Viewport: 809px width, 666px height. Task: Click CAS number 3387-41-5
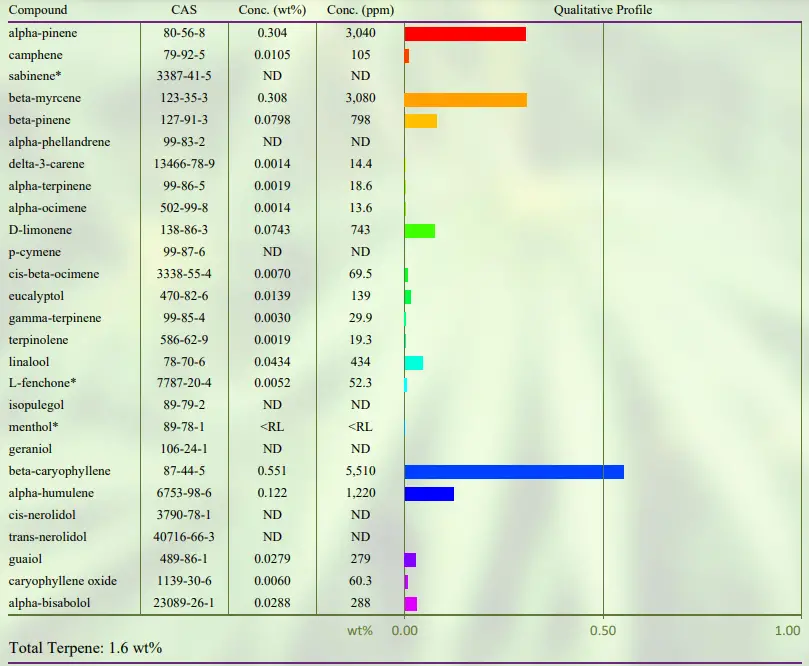184,76
